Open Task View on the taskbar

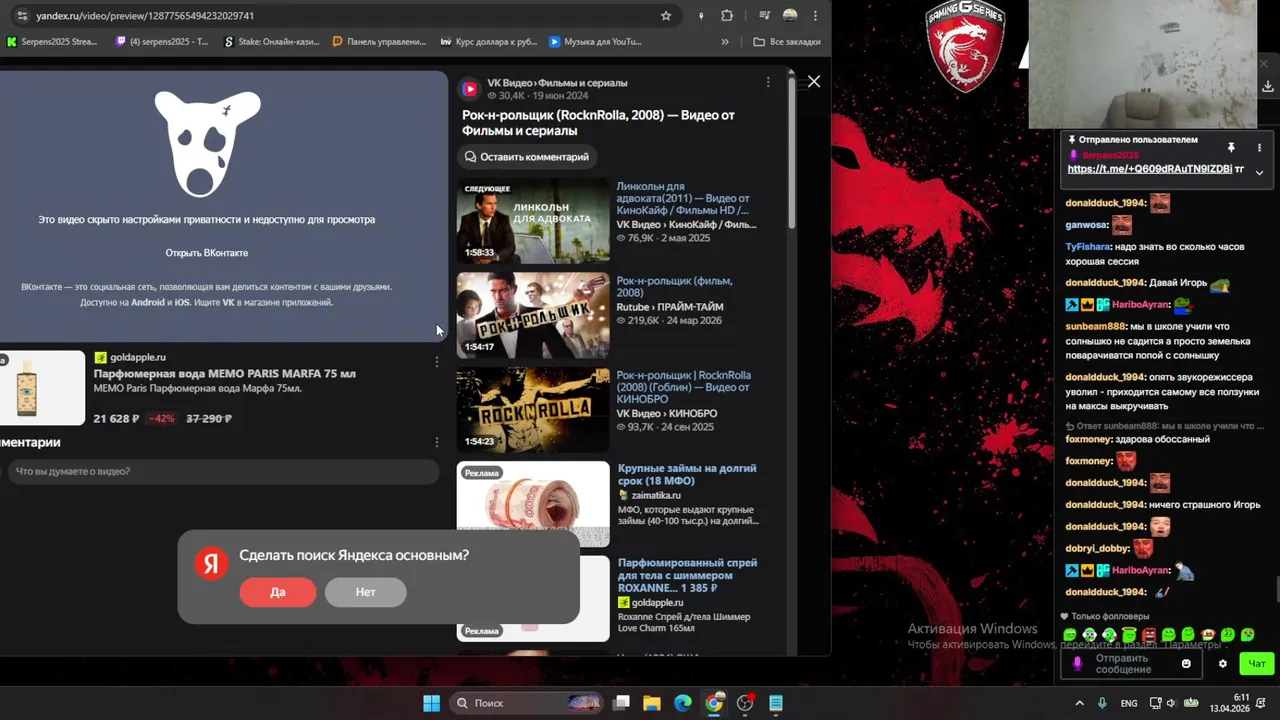tap(621, 703)
